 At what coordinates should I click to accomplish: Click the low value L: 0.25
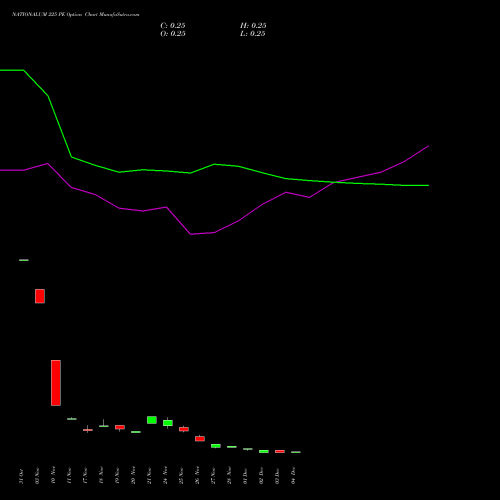pyautogui.click(x=253, y=34)
